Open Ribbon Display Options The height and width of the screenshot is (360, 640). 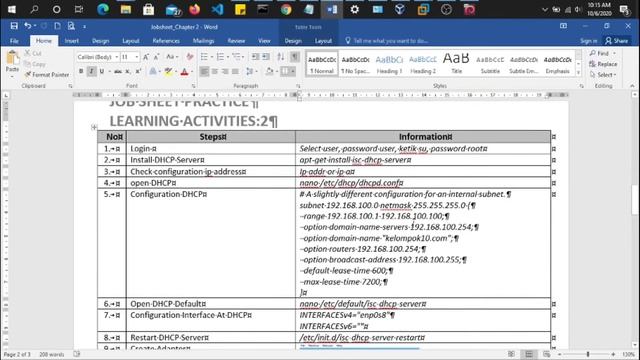pyautogui.click(x=563, y=26)
